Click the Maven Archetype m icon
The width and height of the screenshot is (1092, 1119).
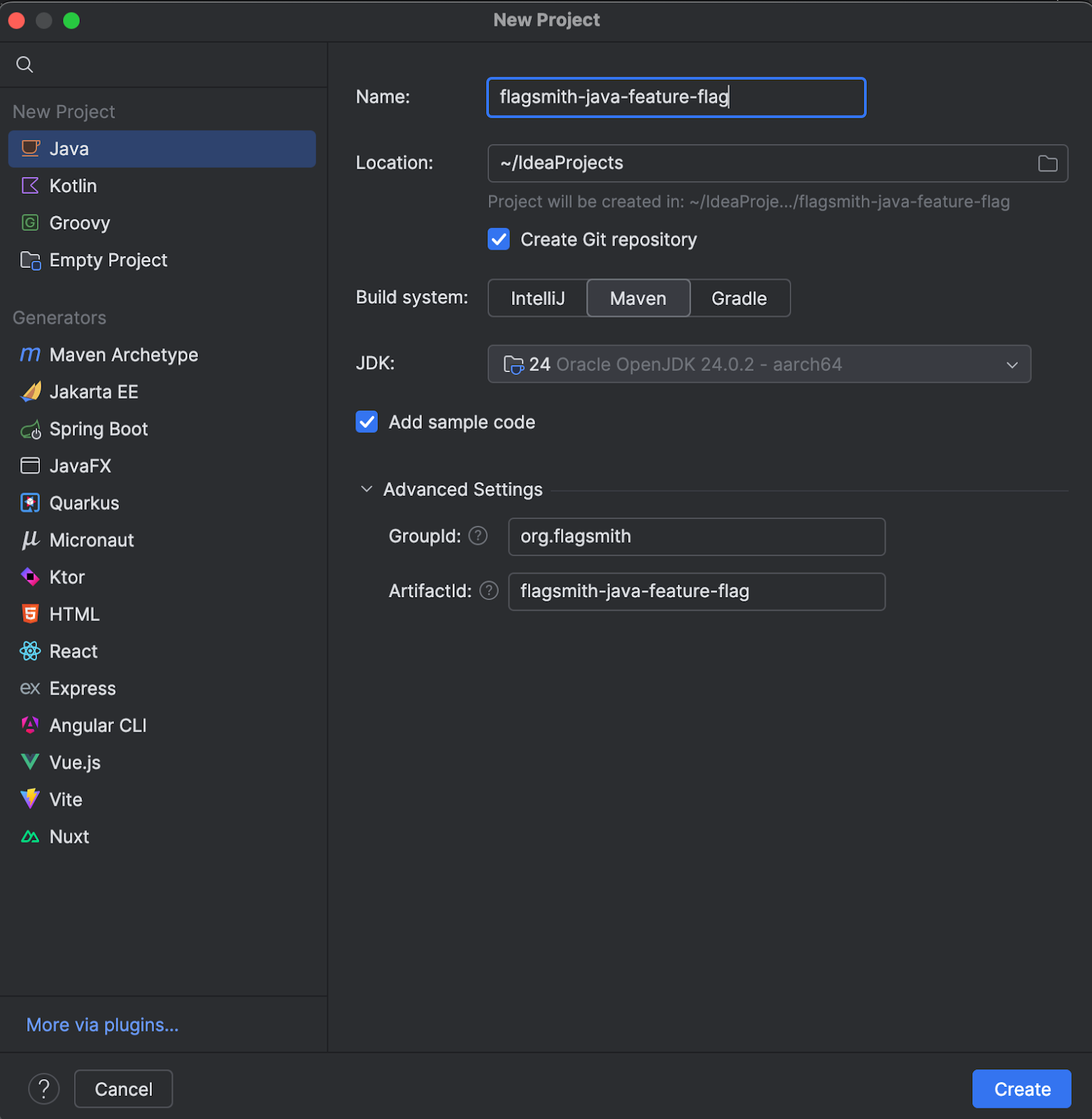tap(30, 355)
